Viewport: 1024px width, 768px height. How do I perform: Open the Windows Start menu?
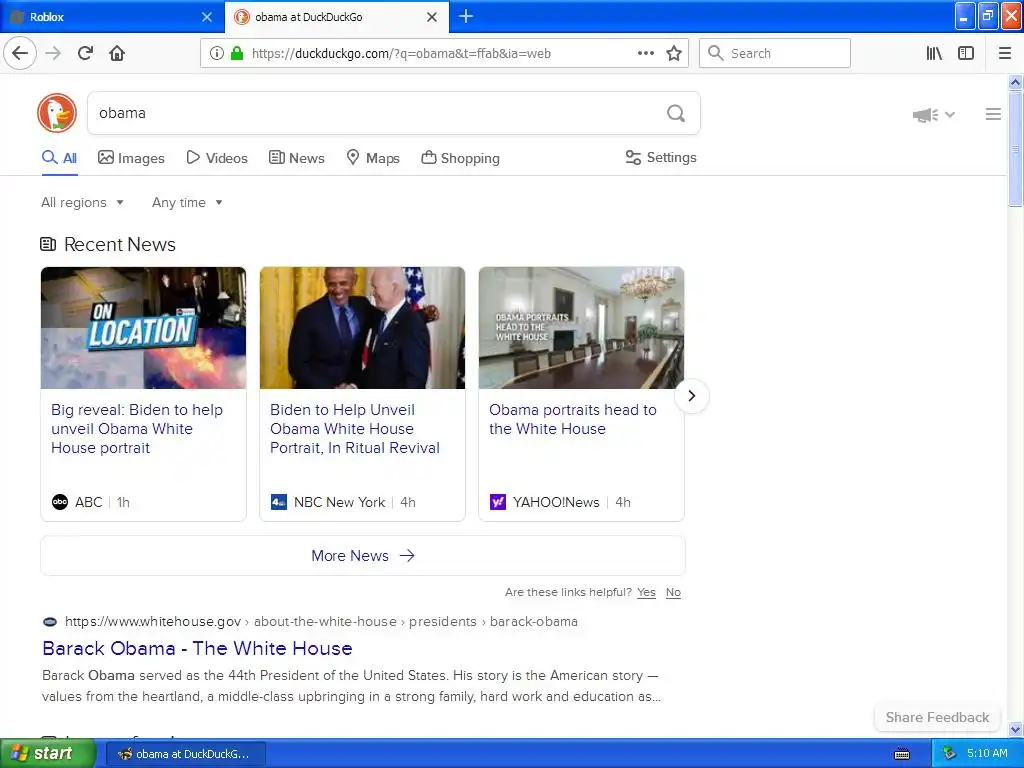point(47,754)
